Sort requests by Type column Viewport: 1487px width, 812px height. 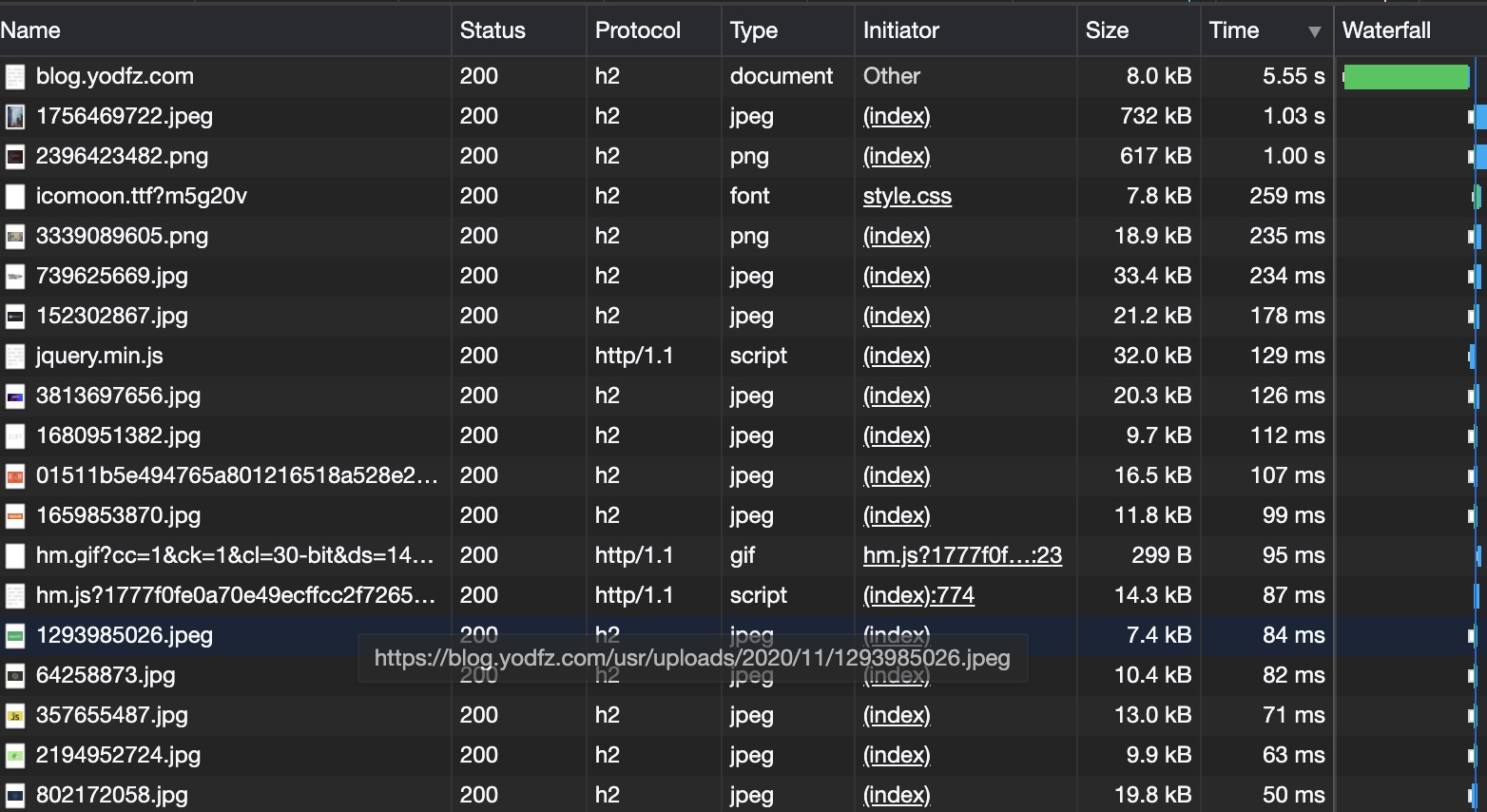[x=788, y=30]
